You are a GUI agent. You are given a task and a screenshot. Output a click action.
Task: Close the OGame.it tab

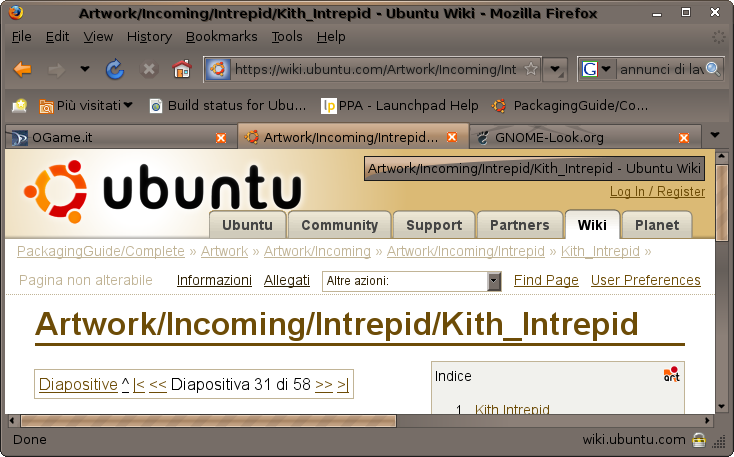coord(221,138)
